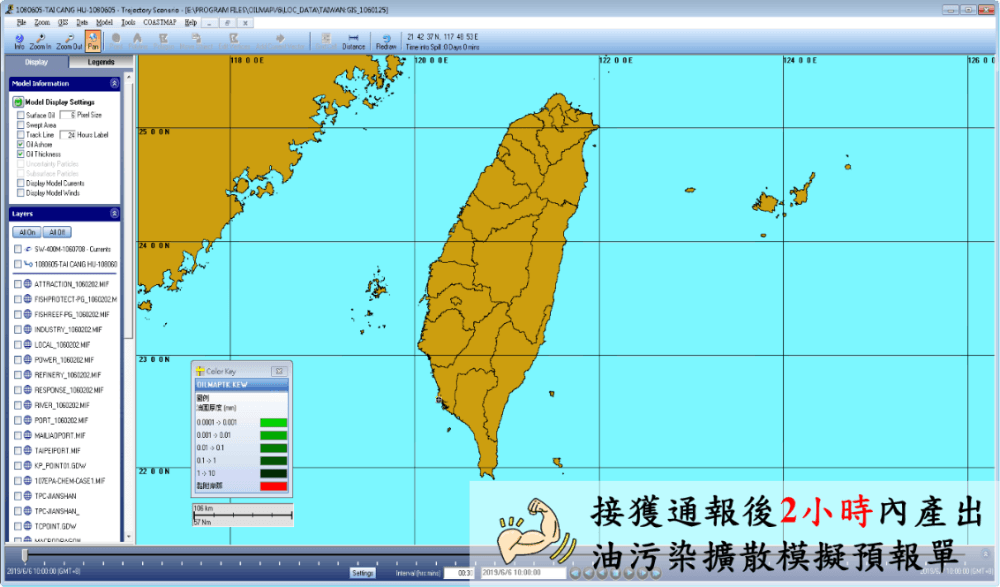This screenshot has height=587, width=1000.
Task: Click the Grid Cell toolbar icon
Action: click(326, 39)
